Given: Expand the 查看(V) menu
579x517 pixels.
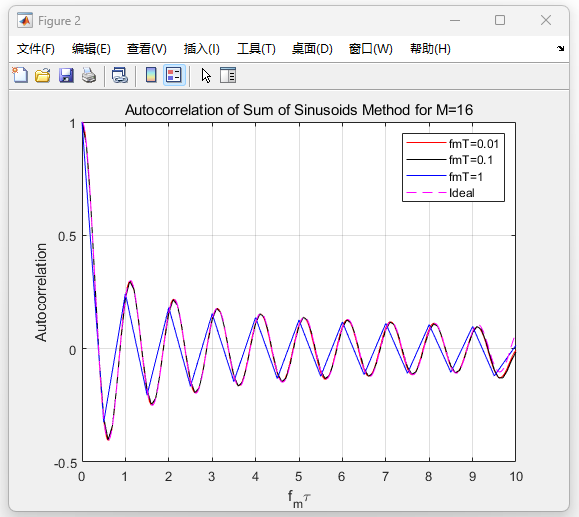Looking at the screenshot, I should coord(147,49).
